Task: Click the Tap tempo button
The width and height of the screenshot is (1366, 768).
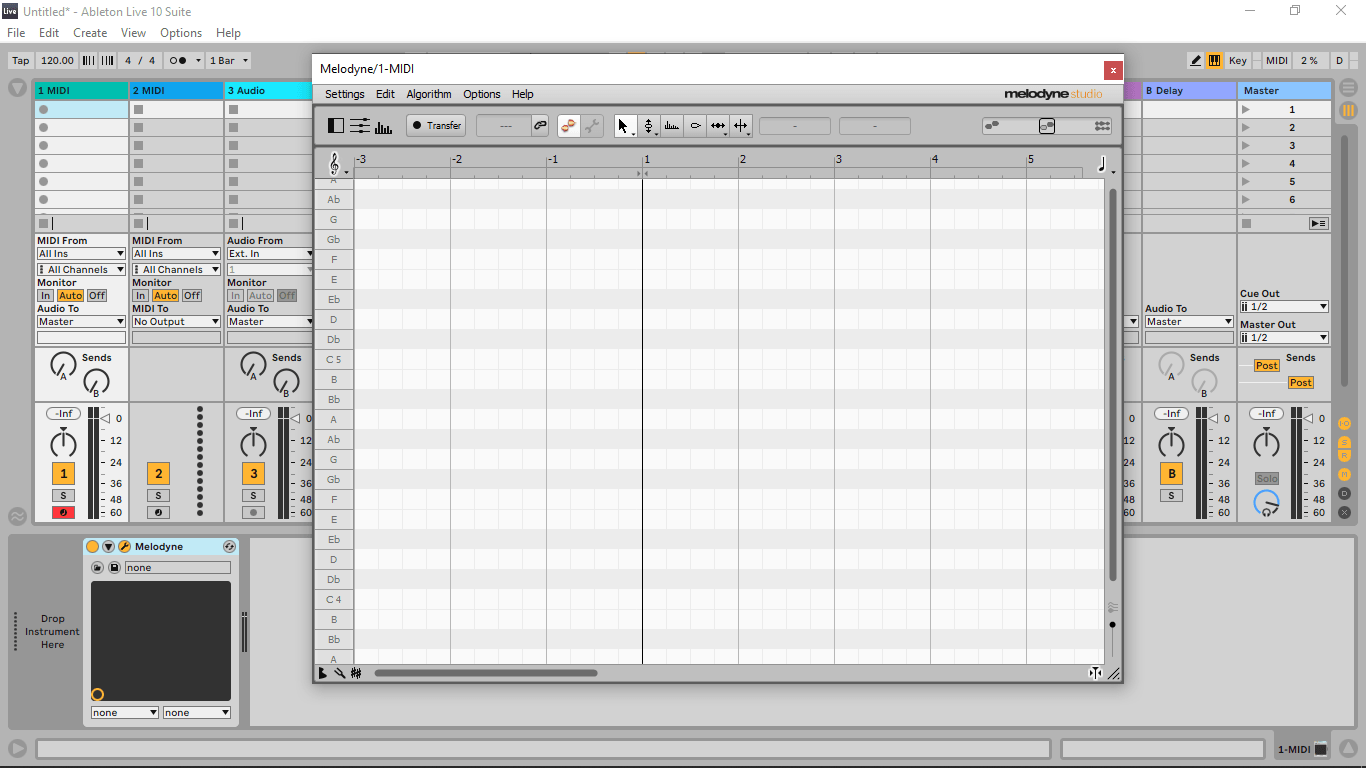Action: coord(21,60)
